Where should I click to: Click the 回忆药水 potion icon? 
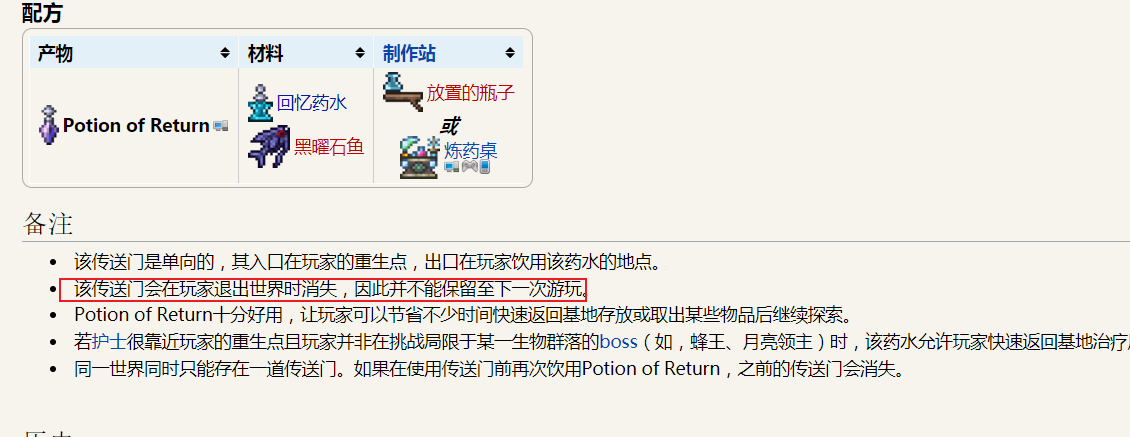pos(260,103)
